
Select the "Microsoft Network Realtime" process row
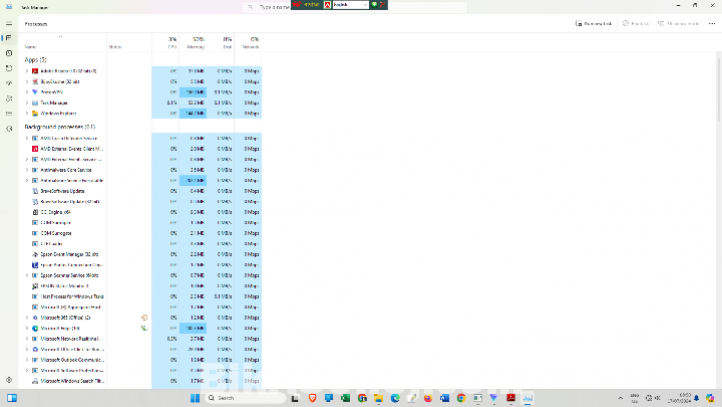pyautogui.click(x=143, y=339)
